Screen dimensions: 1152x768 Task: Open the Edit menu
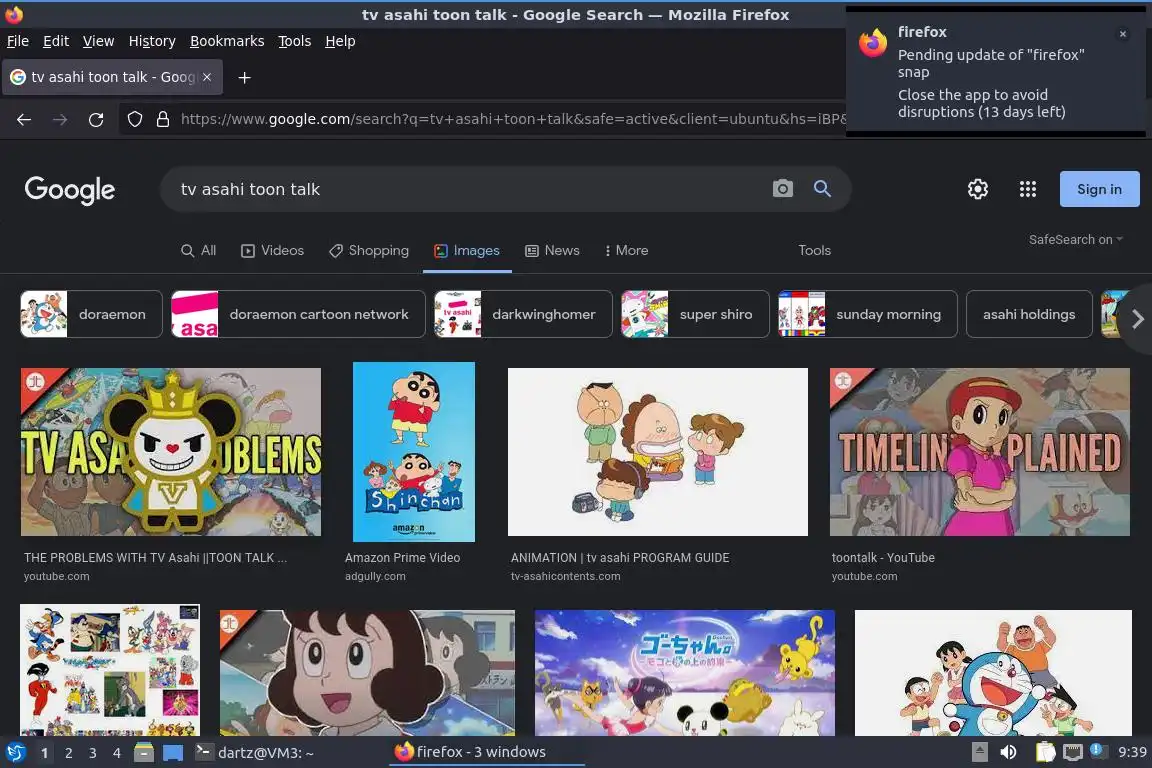click(56, 41)
